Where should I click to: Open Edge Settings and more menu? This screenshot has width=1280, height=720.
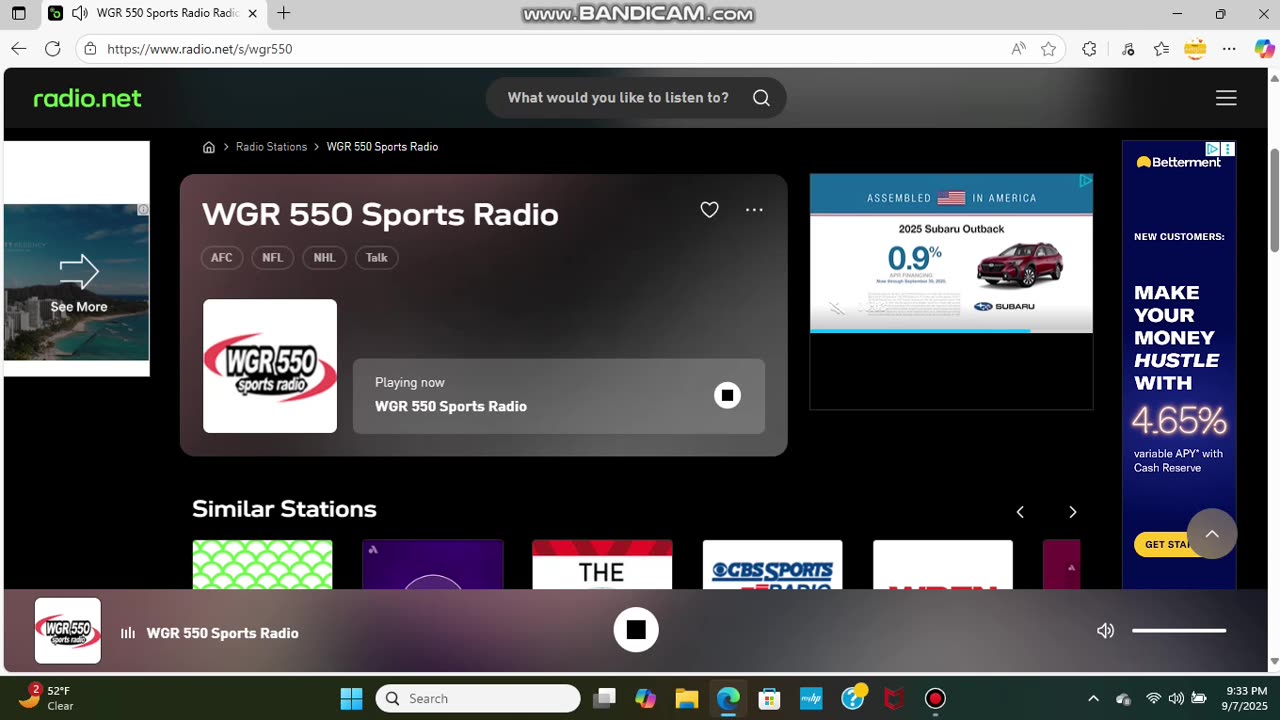point(1229,49)
